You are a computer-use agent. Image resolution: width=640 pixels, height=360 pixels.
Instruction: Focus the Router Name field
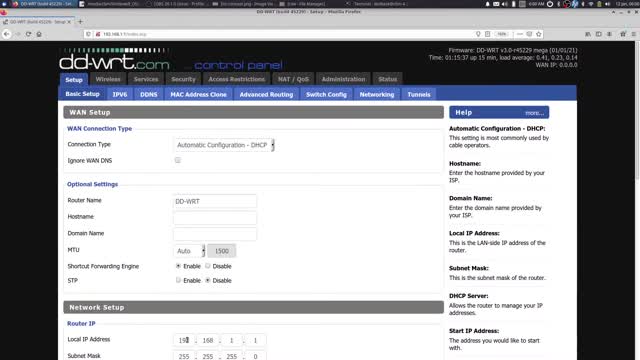215,201
